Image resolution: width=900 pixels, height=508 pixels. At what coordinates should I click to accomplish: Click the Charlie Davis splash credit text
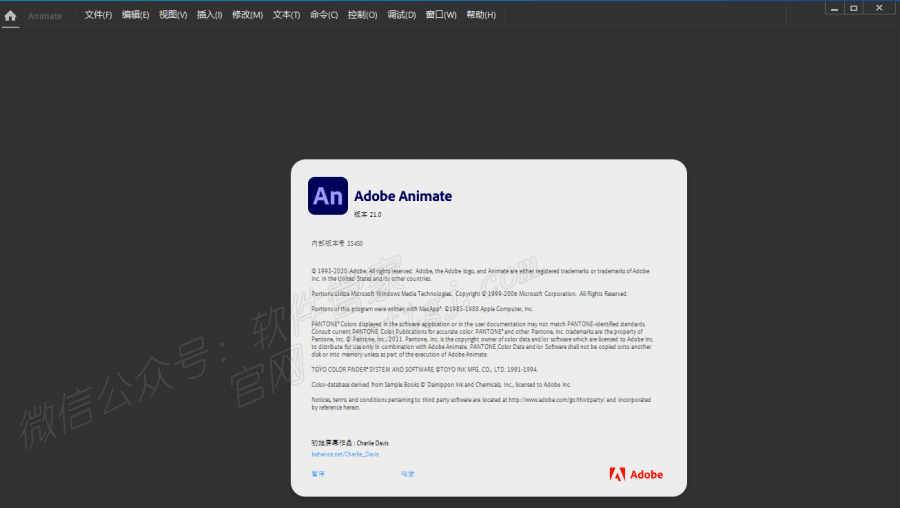tap(350, 443)
